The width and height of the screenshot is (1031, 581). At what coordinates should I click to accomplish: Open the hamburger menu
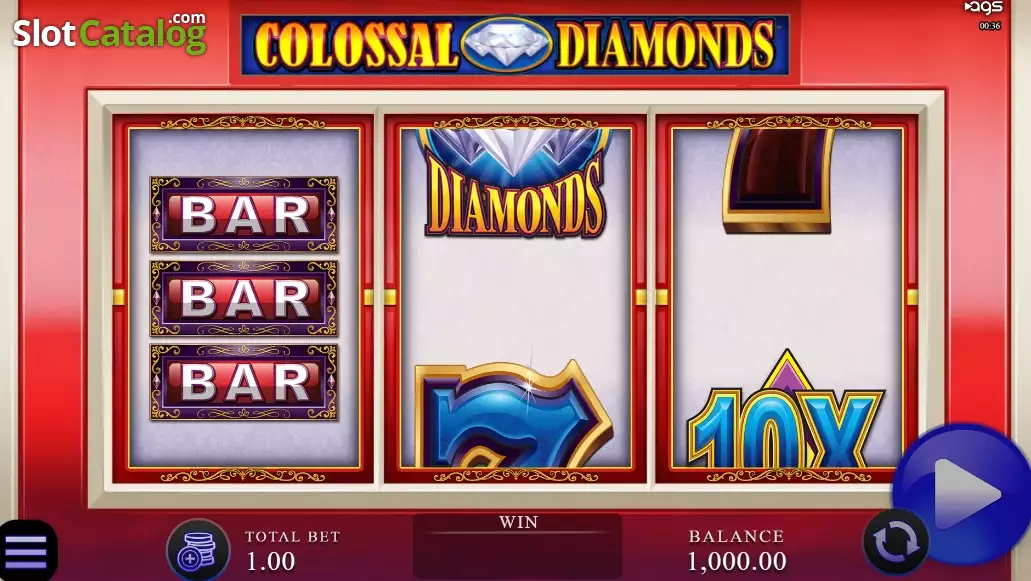coord(26,551)
